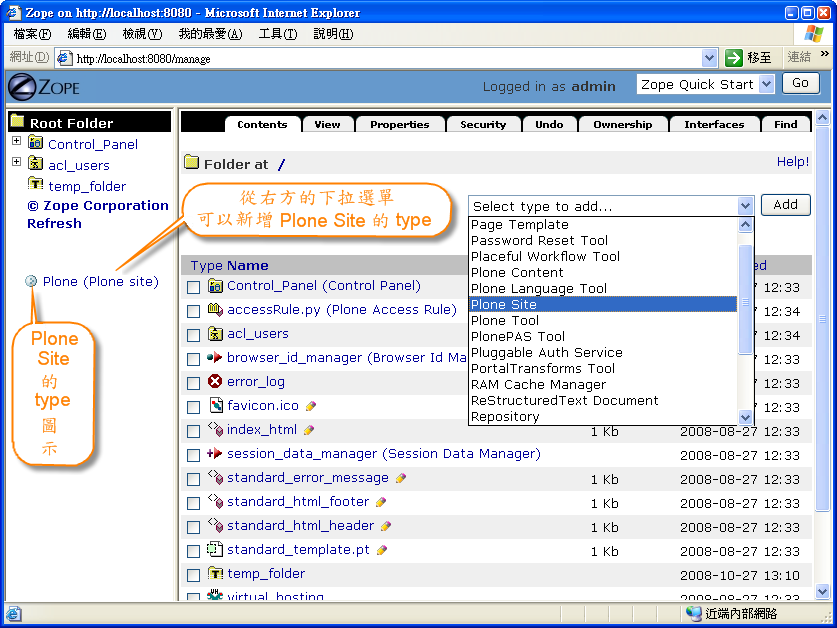This screenshot has width=837, height=628.
Task: Switch to the Security tab
Action: coord(483,124)
